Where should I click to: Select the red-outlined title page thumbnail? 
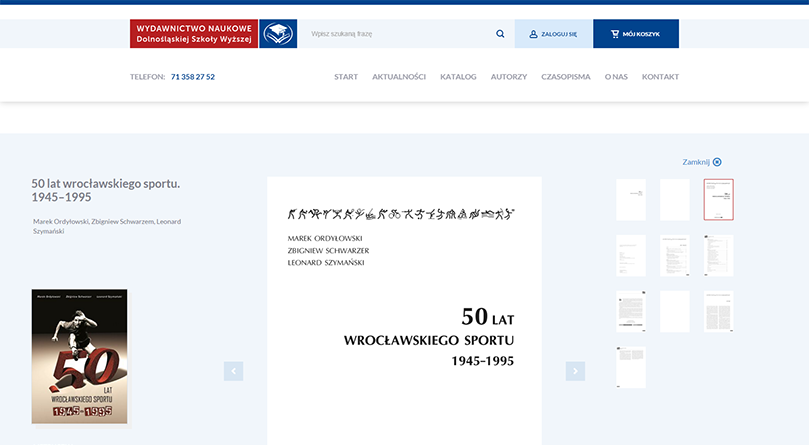(719, 200)
